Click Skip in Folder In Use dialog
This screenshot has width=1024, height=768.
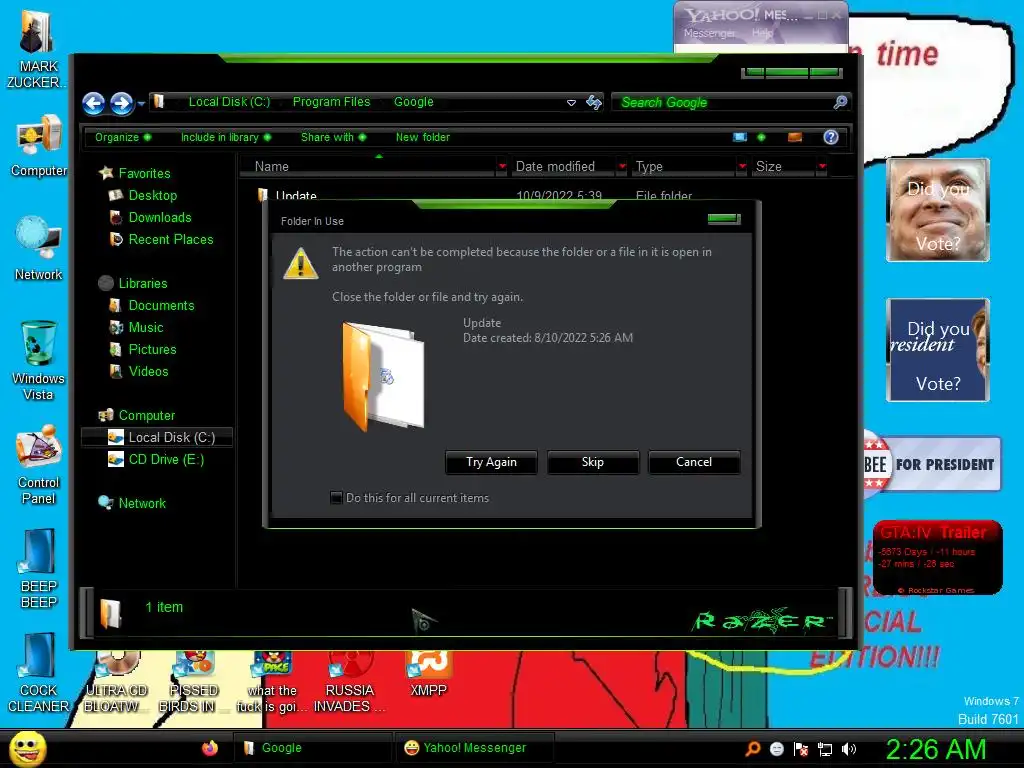pos(592,462)
